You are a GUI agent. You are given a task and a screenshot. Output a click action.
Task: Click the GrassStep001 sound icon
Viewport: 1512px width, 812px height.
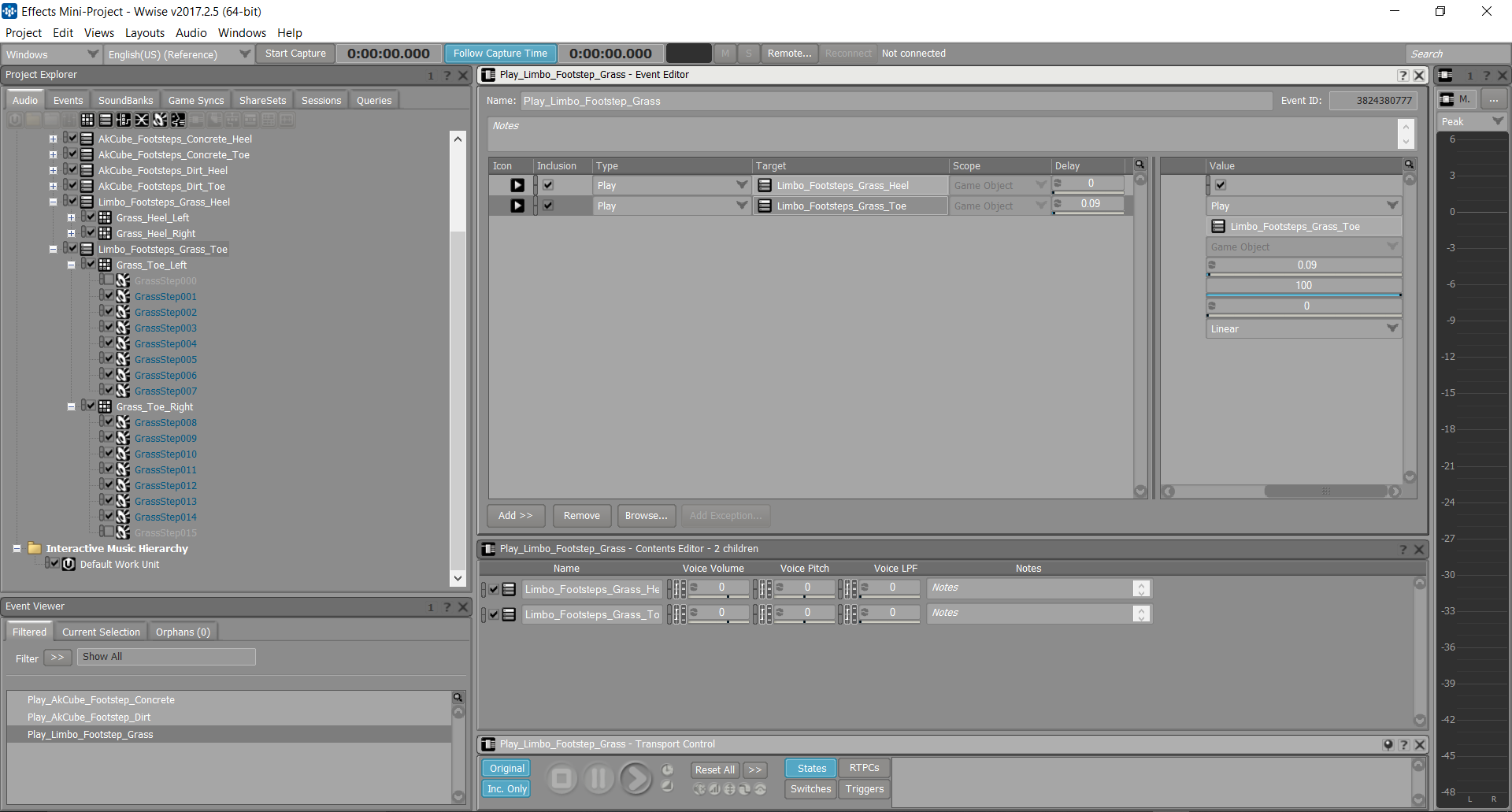pyautogui.click(x=123, y=296)
